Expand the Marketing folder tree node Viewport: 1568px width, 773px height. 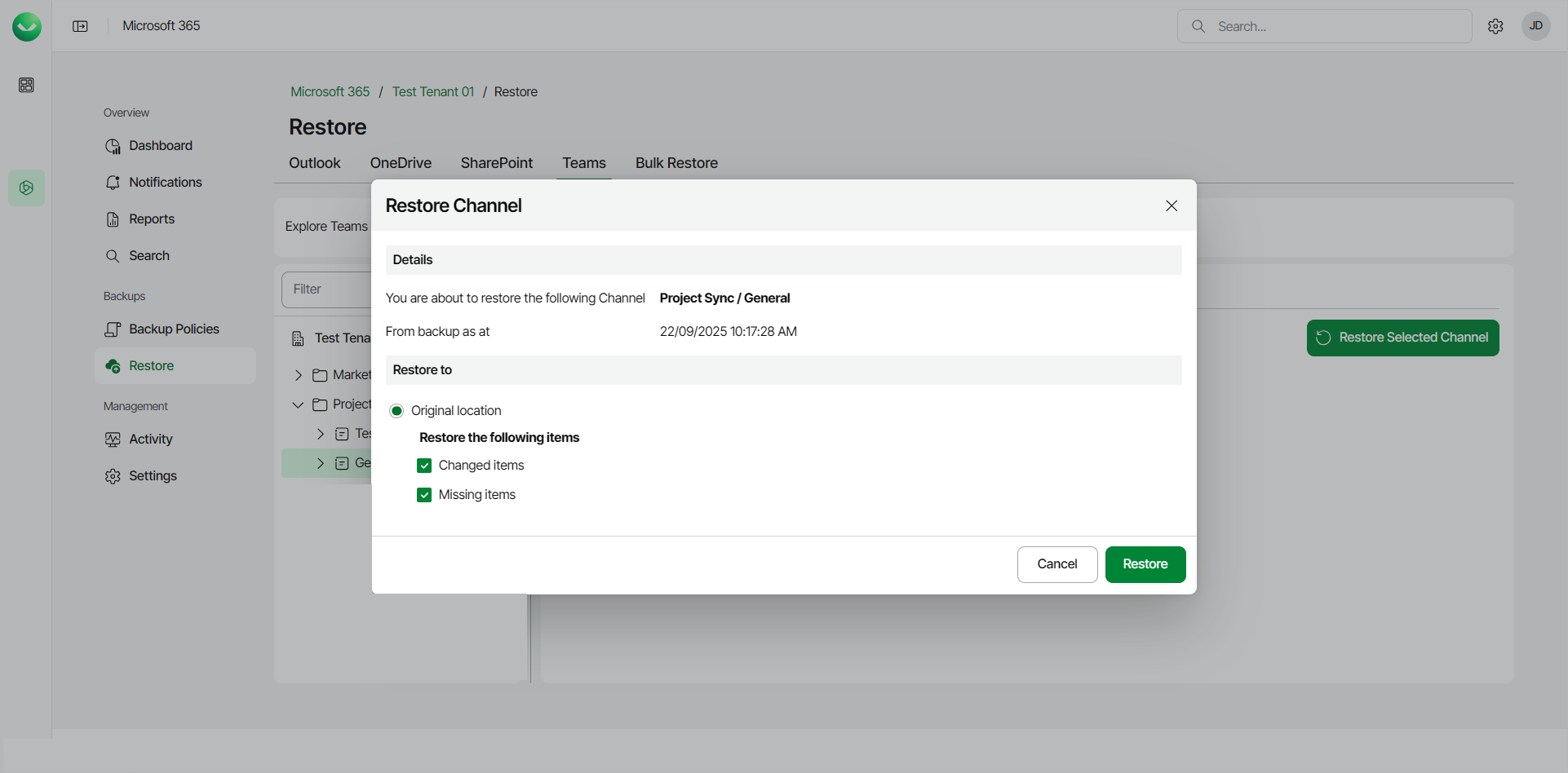click(299, 375)
